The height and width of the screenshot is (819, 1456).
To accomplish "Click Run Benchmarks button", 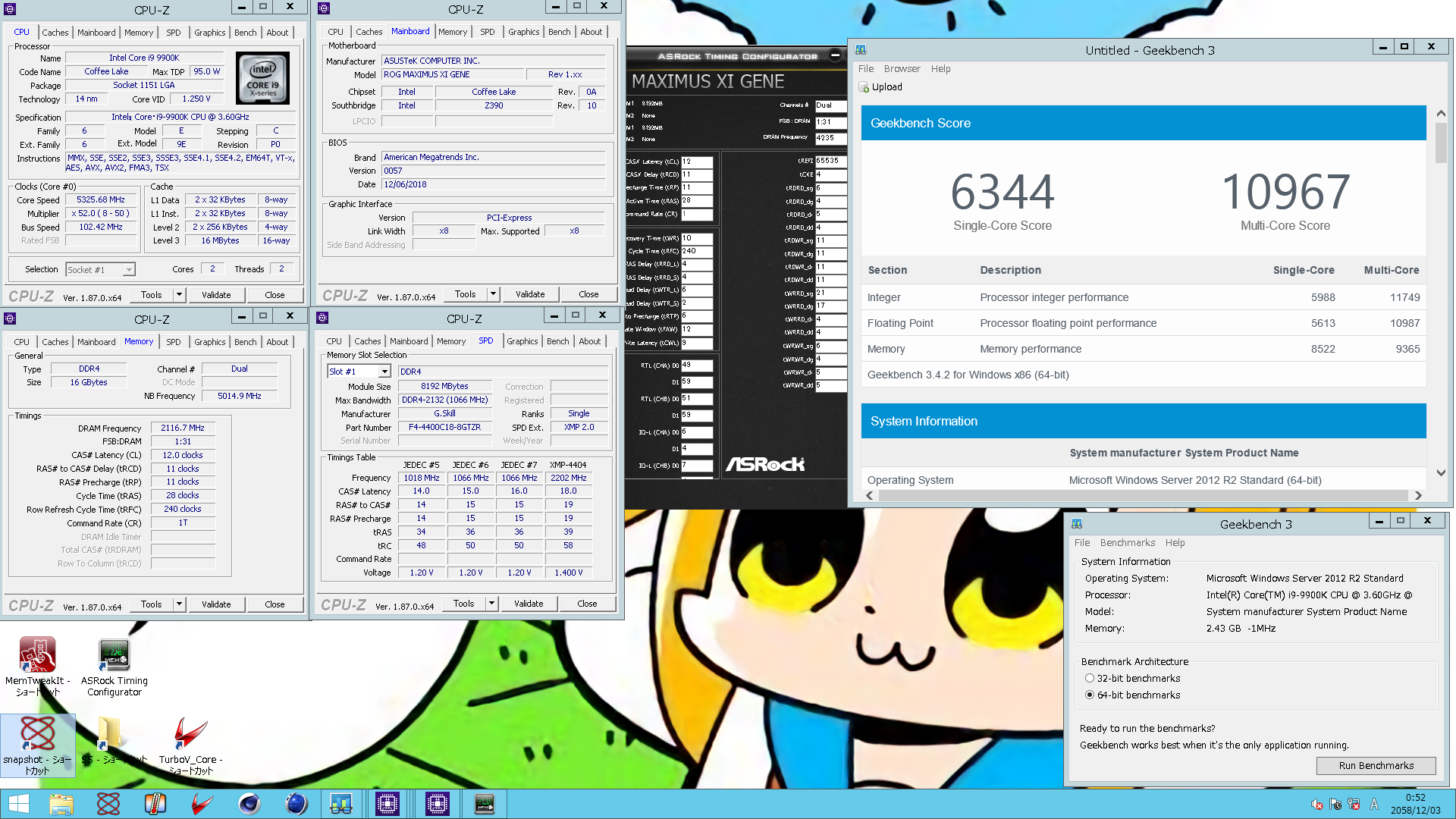I will (x=1376, y=765).
